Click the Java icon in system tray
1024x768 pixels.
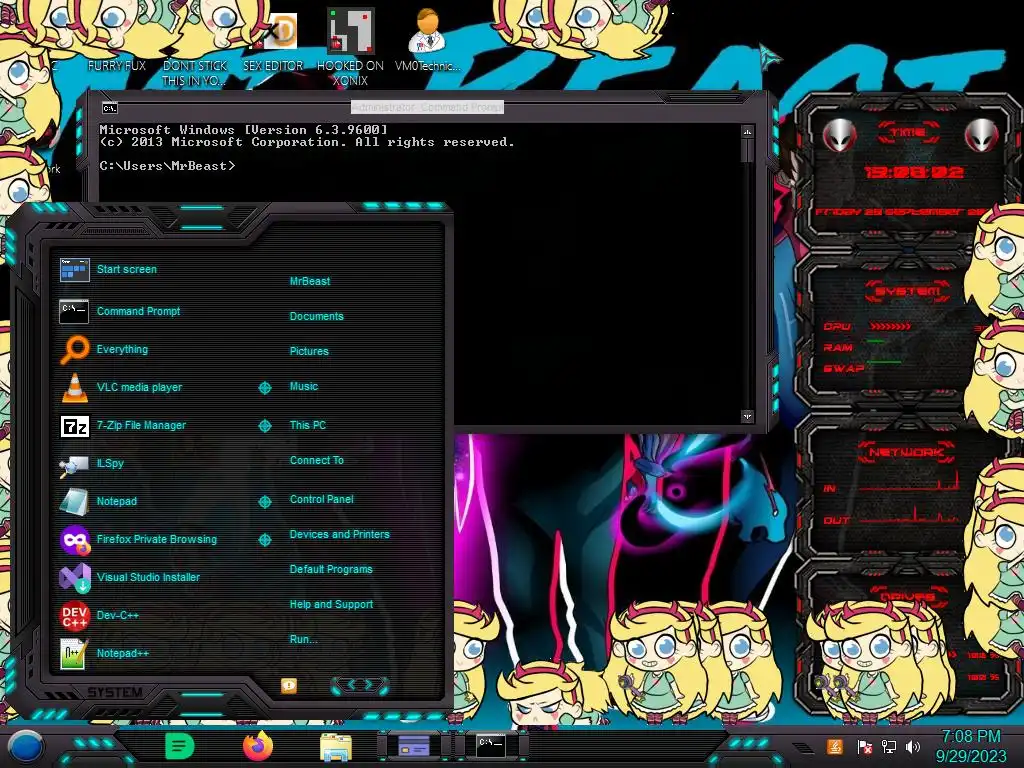(835, 746)
